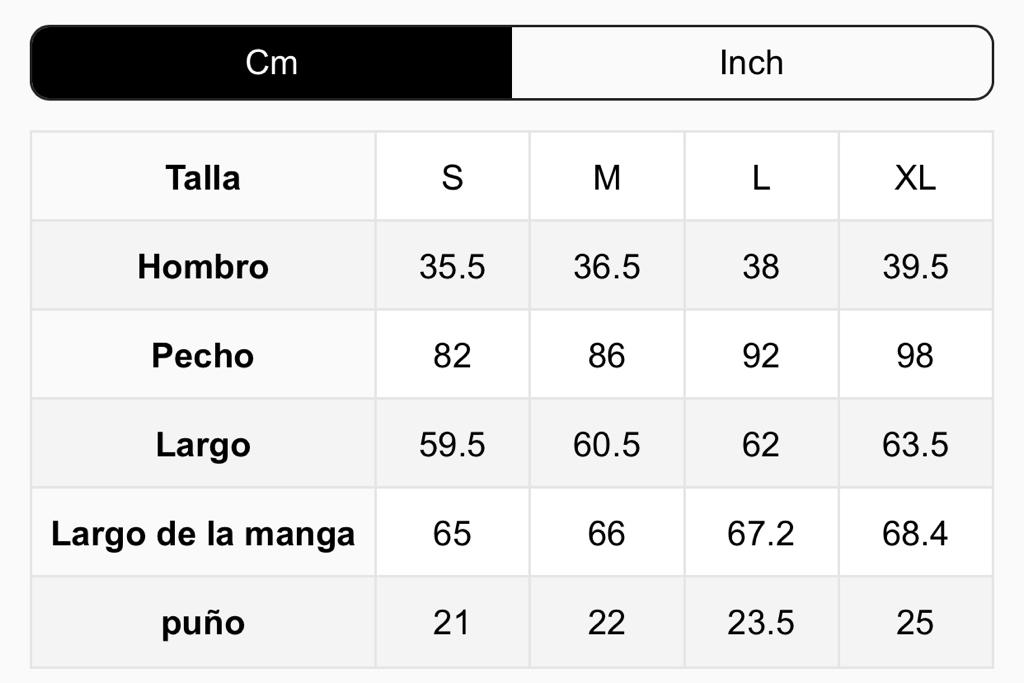This screenshot has width=1024, height=683.
Task: Click sleeve length value 68.4 for XL
Action: 915,533
